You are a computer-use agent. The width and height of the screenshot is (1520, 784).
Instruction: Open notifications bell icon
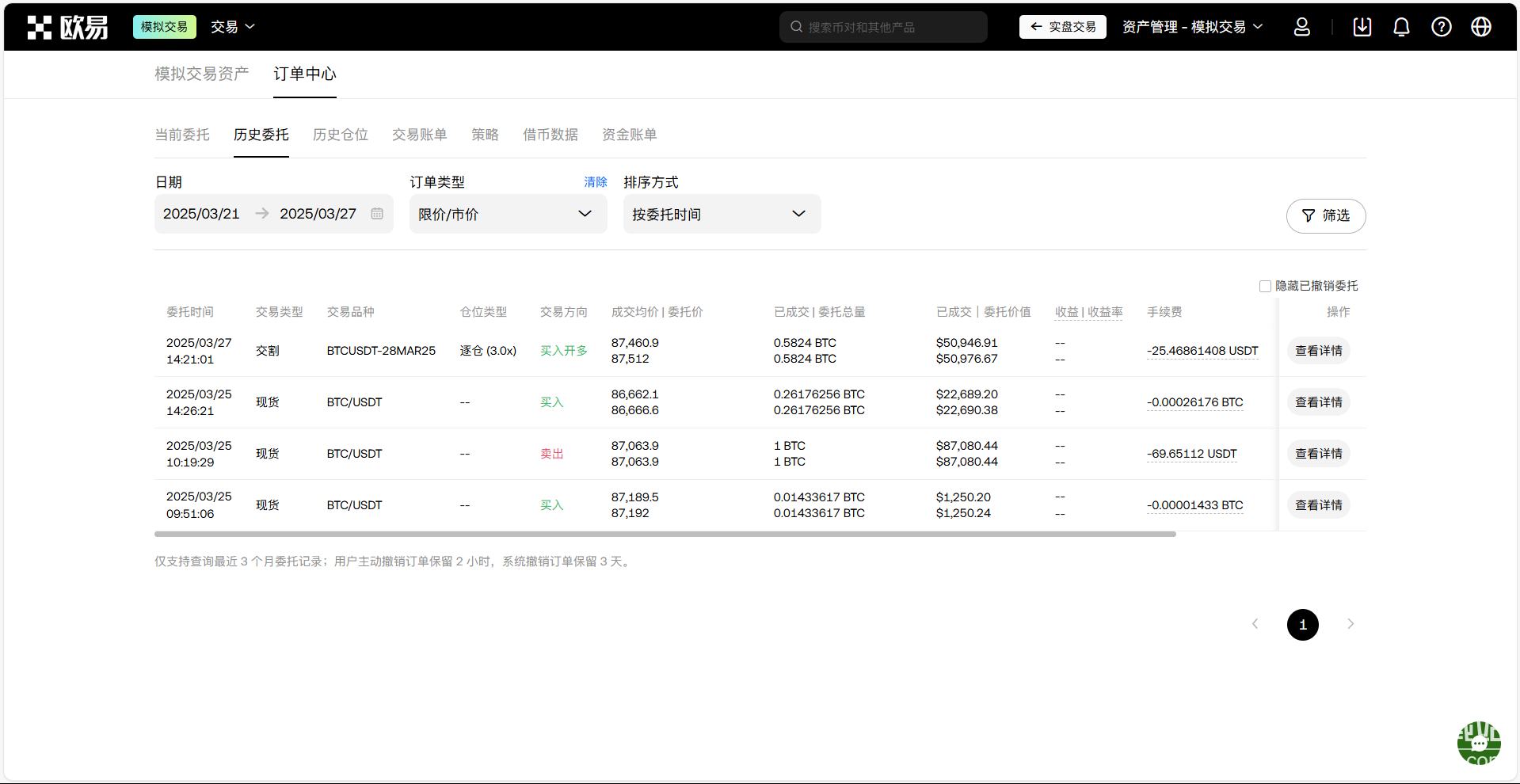1401,27
